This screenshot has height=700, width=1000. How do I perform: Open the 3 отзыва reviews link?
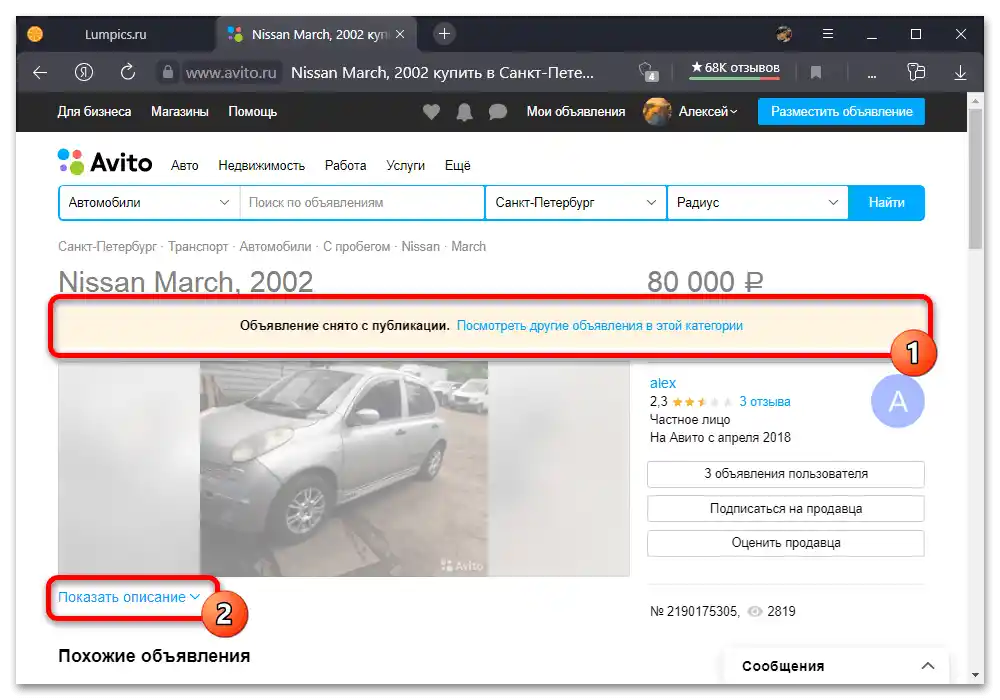(x=765, y=402)
